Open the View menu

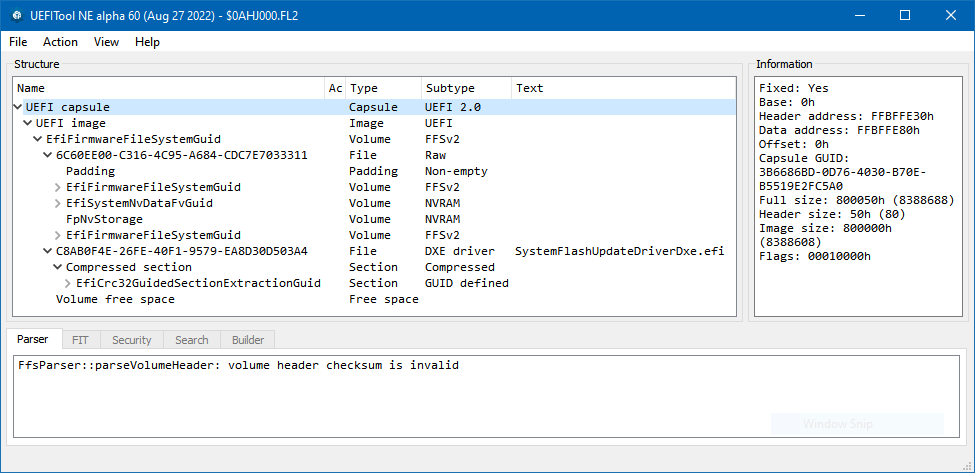click(x=106, y=42)
